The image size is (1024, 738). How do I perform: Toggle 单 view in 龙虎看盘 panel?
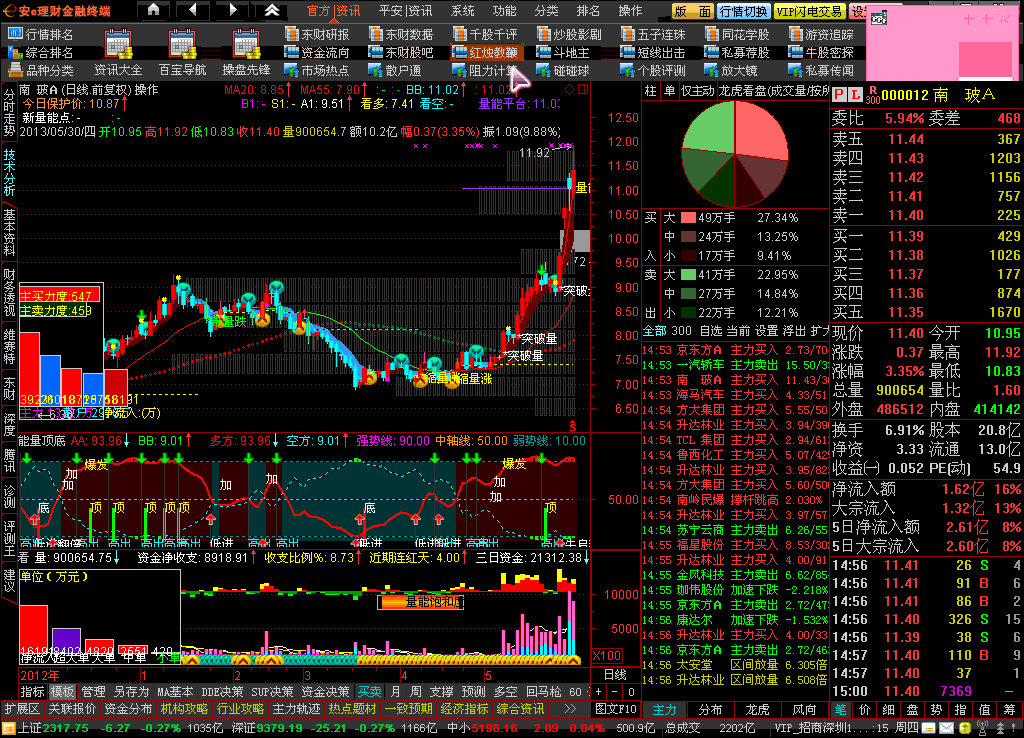click(669, 91)
